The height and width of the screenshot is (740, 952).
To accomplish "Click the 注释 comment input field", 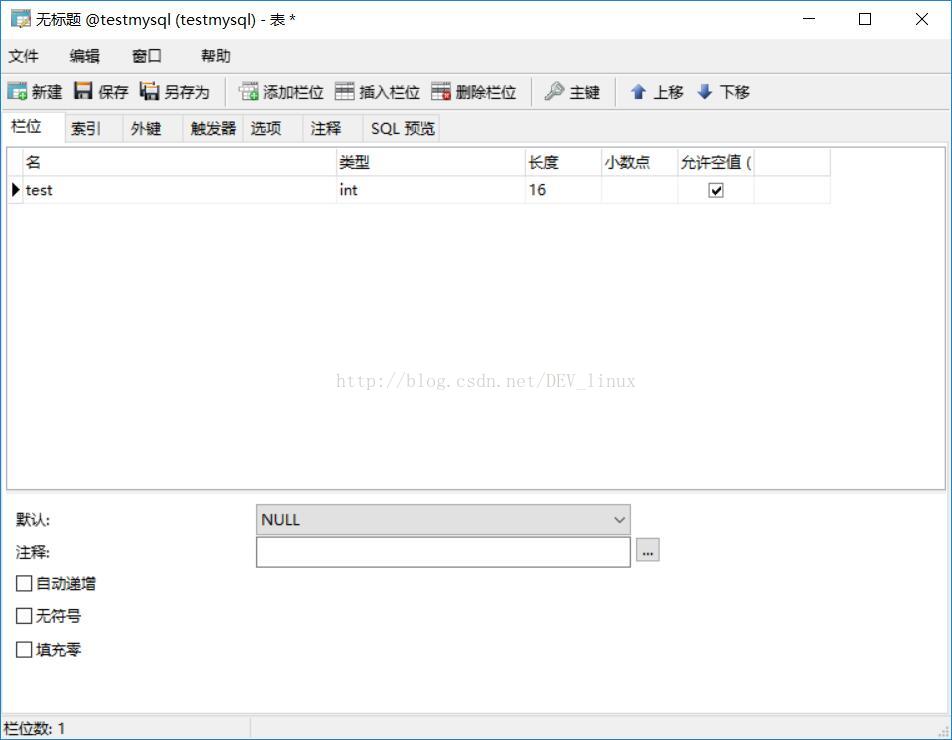I will coord(443,552).
